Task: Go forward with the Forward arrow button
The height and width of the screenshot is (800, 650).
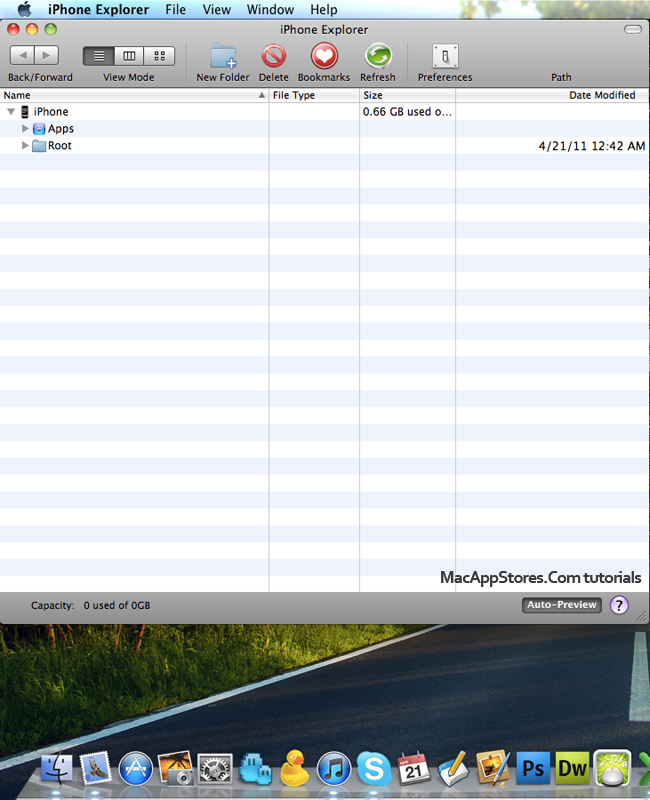Action: tap(46, 55)
